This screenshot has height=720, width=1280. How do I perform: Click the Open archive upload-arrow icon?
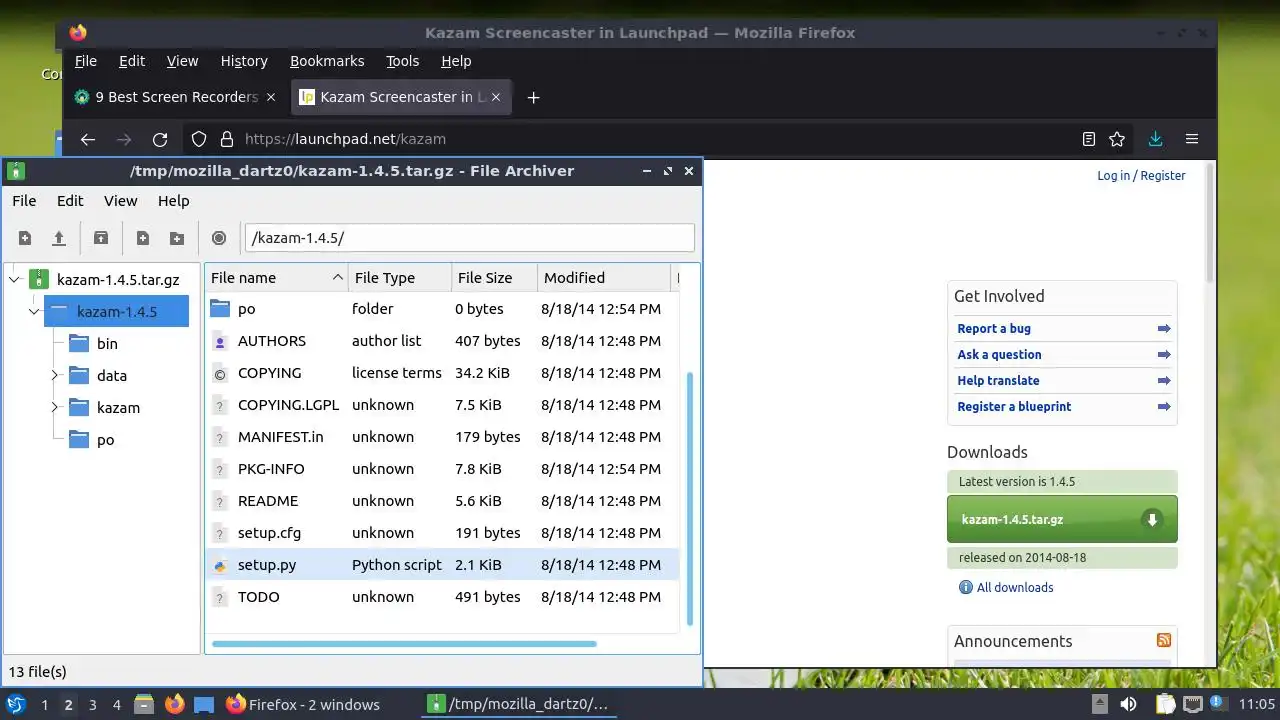tap(59, 238)
